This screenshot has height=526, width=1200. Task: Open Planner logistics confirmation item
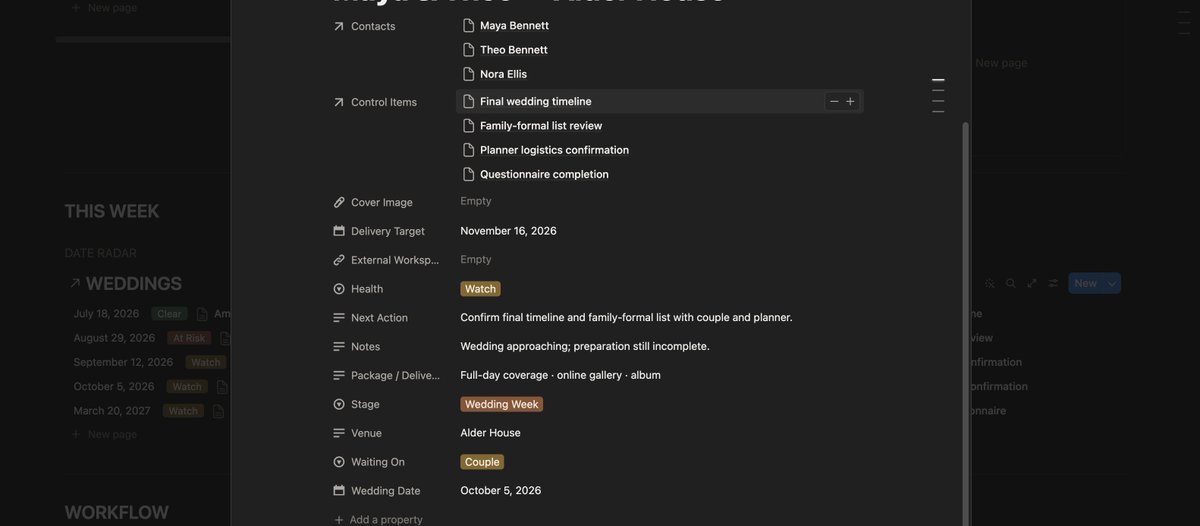tap(554, 150)
